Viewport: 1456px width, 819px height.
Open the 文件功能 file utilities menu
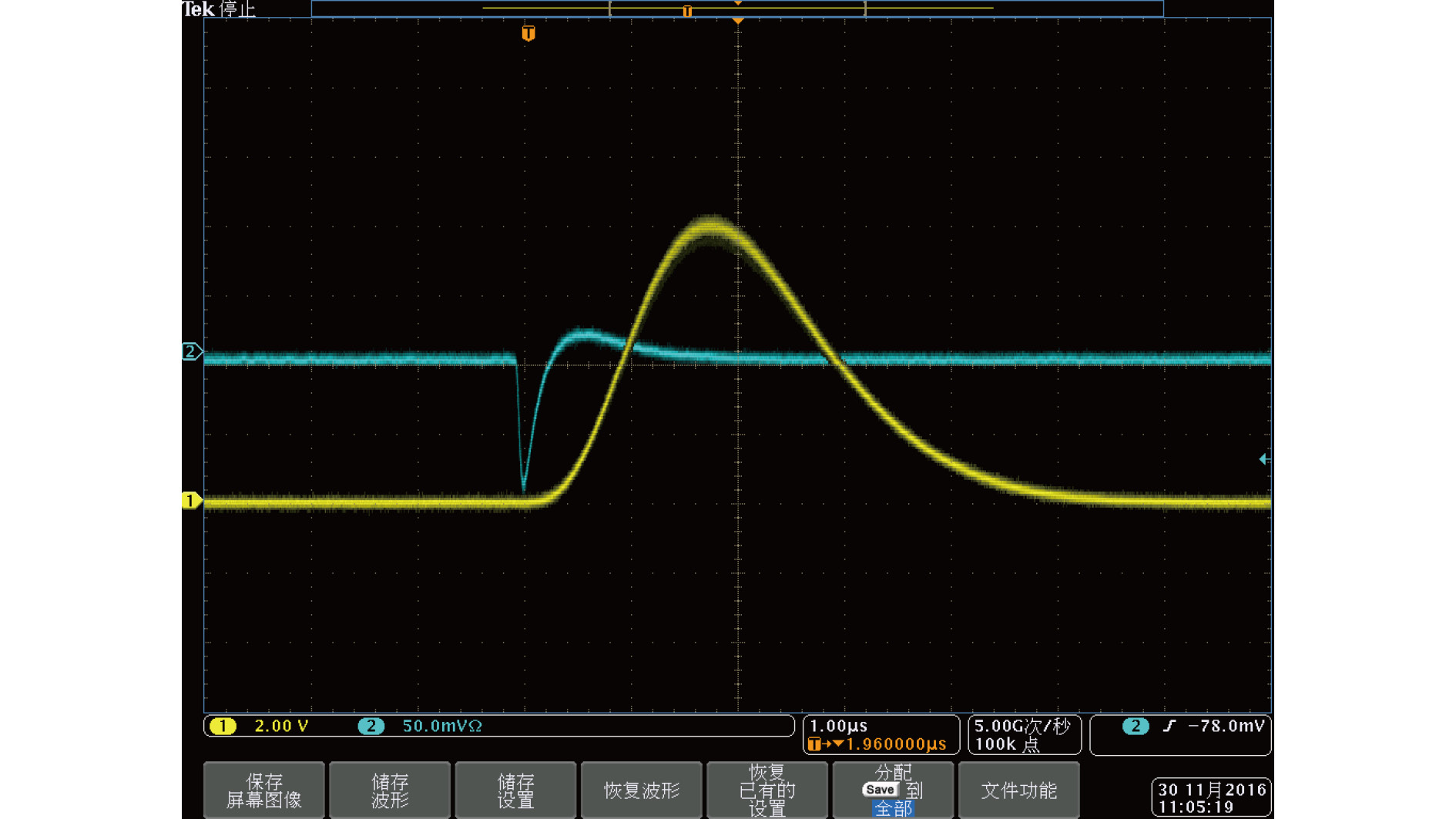(1018, 790)
